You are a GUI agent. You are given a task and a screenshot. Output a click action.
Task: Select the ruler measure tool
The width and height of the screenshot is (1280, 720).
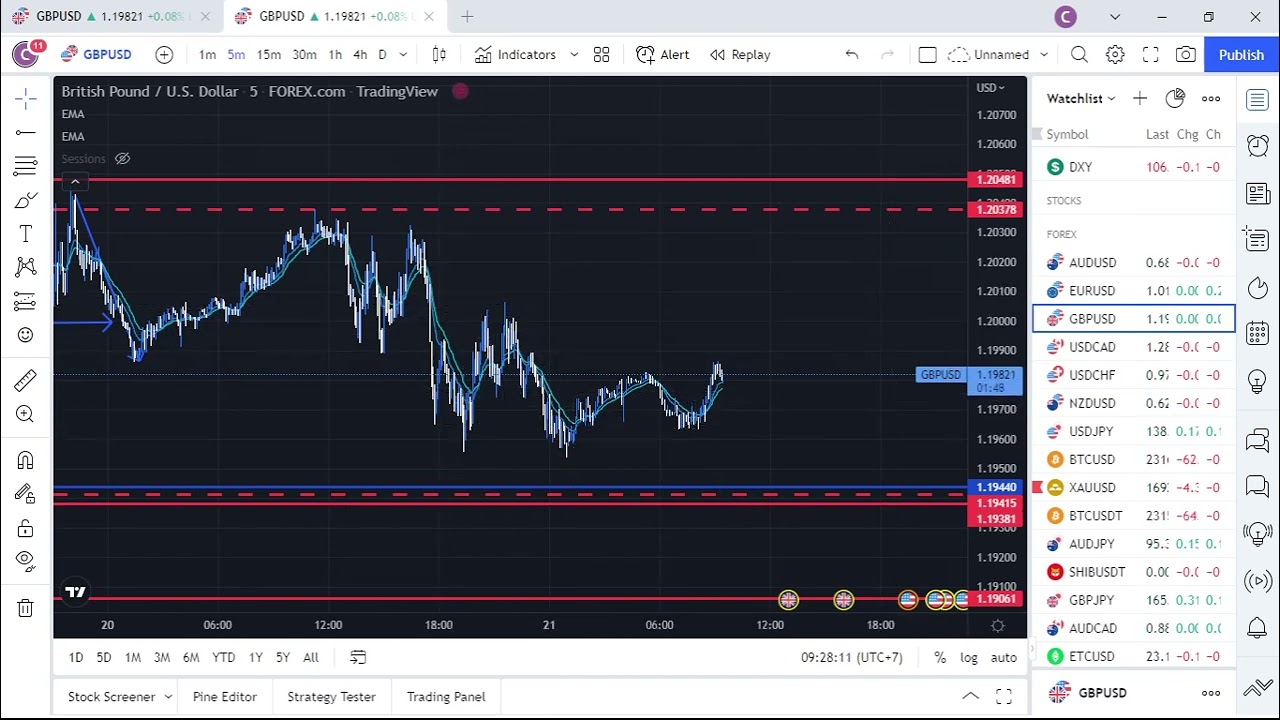26,380
